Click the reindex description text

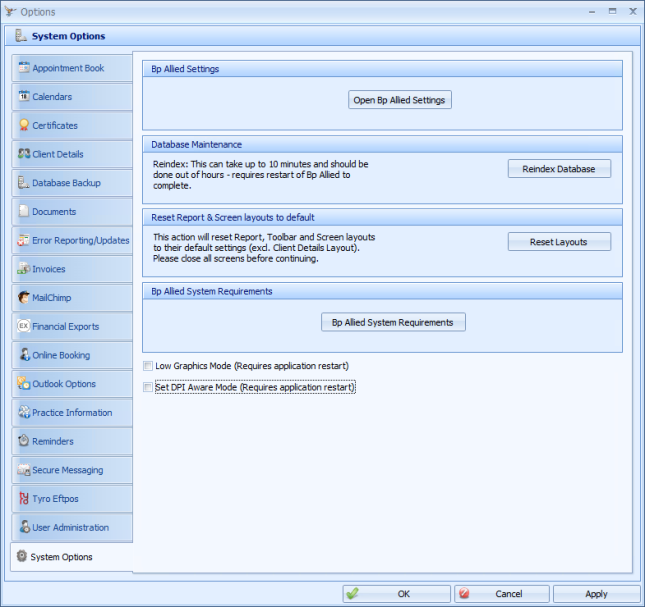click(260, 174)
